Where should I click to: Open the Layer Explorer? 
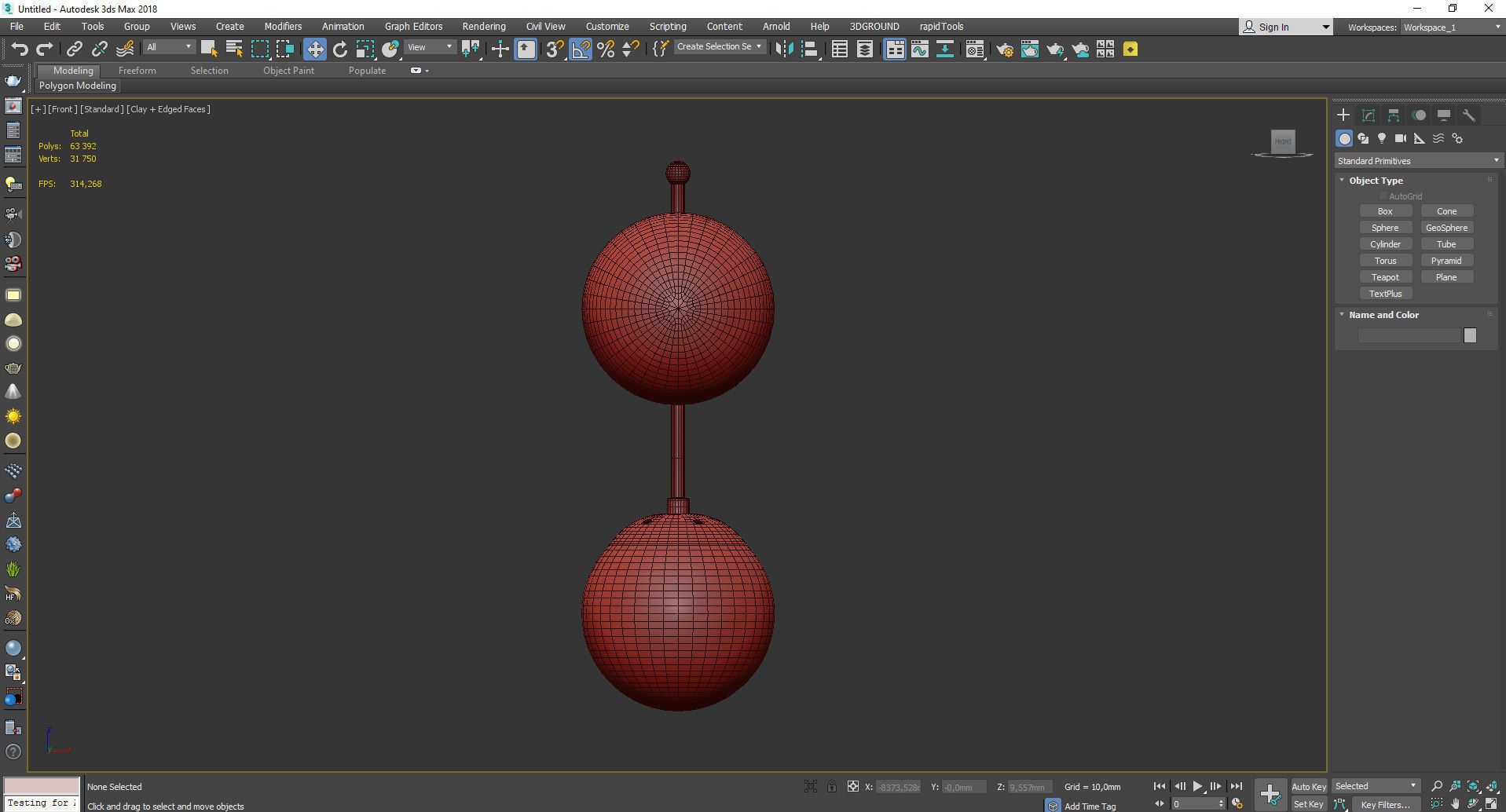865,49
